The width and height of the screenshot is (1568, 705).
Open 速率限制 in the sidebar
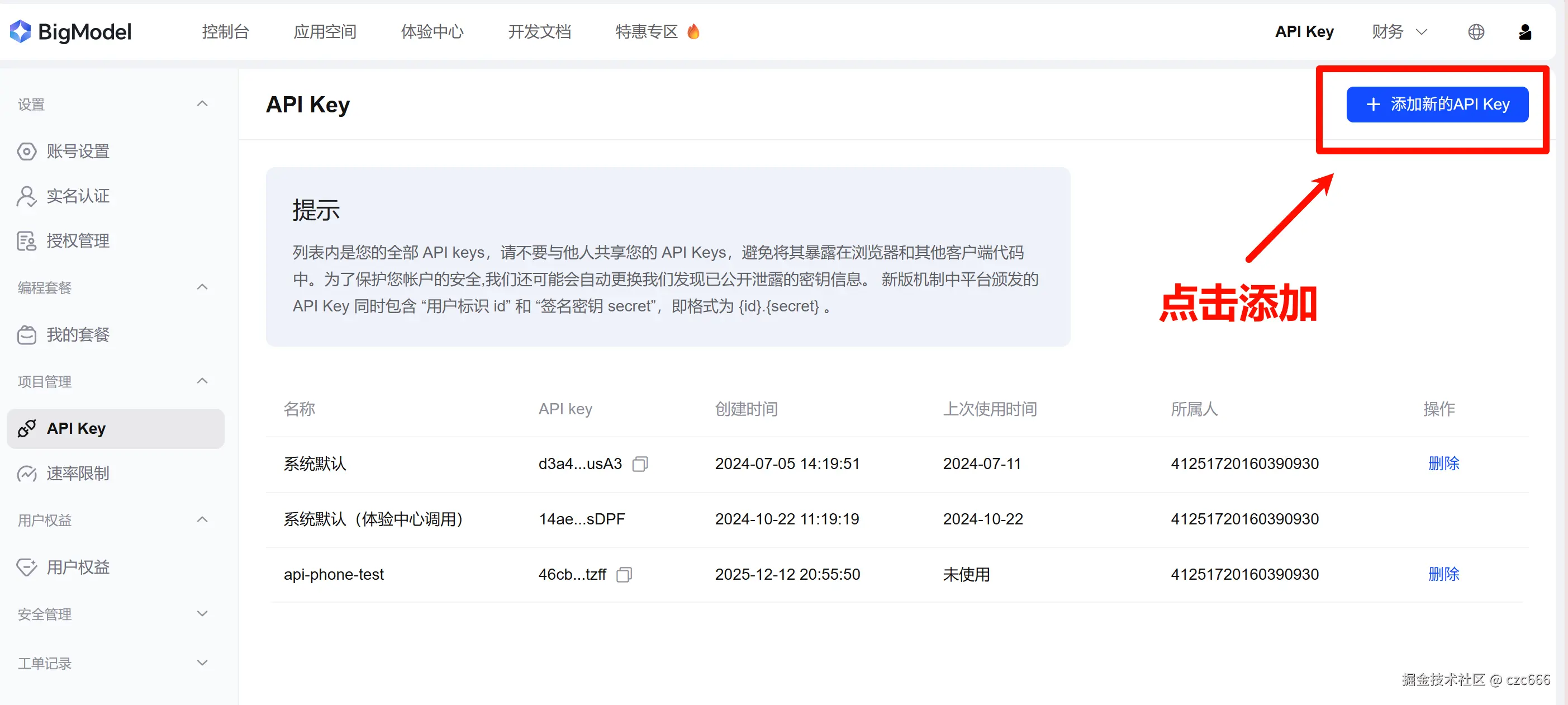pos(77,473)
